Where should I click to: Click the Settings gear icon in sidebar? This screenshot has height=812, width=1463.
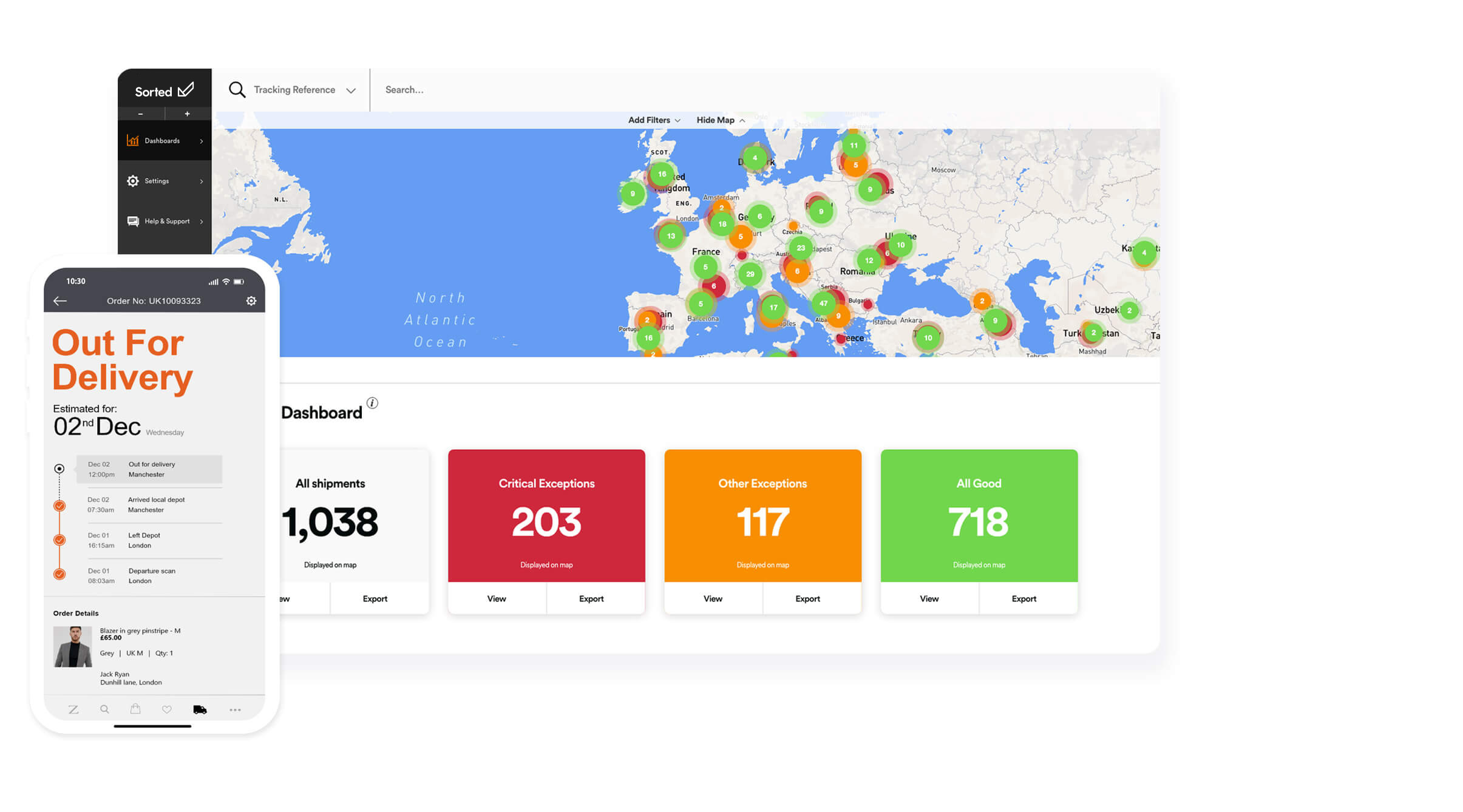[x=133, y=181]
